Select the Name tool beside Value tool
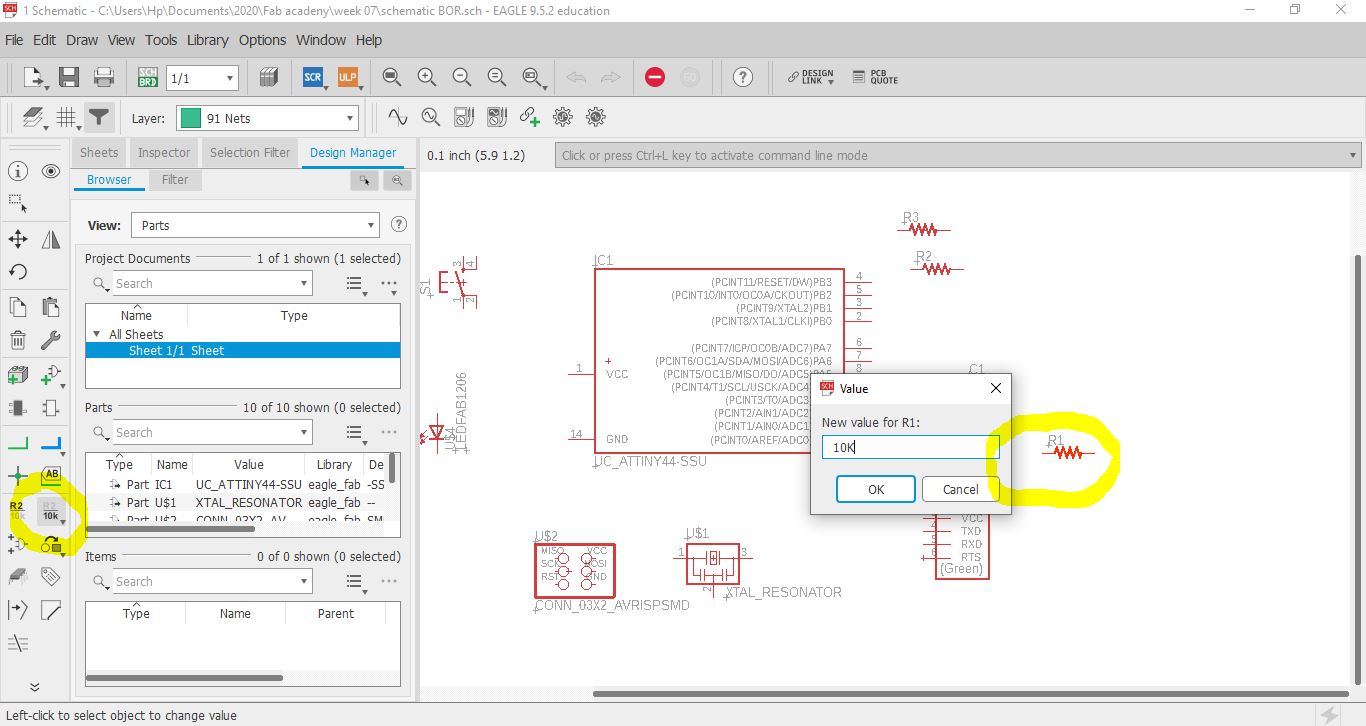The height and width of the screenshot is (726, 1366). [17, 510]
